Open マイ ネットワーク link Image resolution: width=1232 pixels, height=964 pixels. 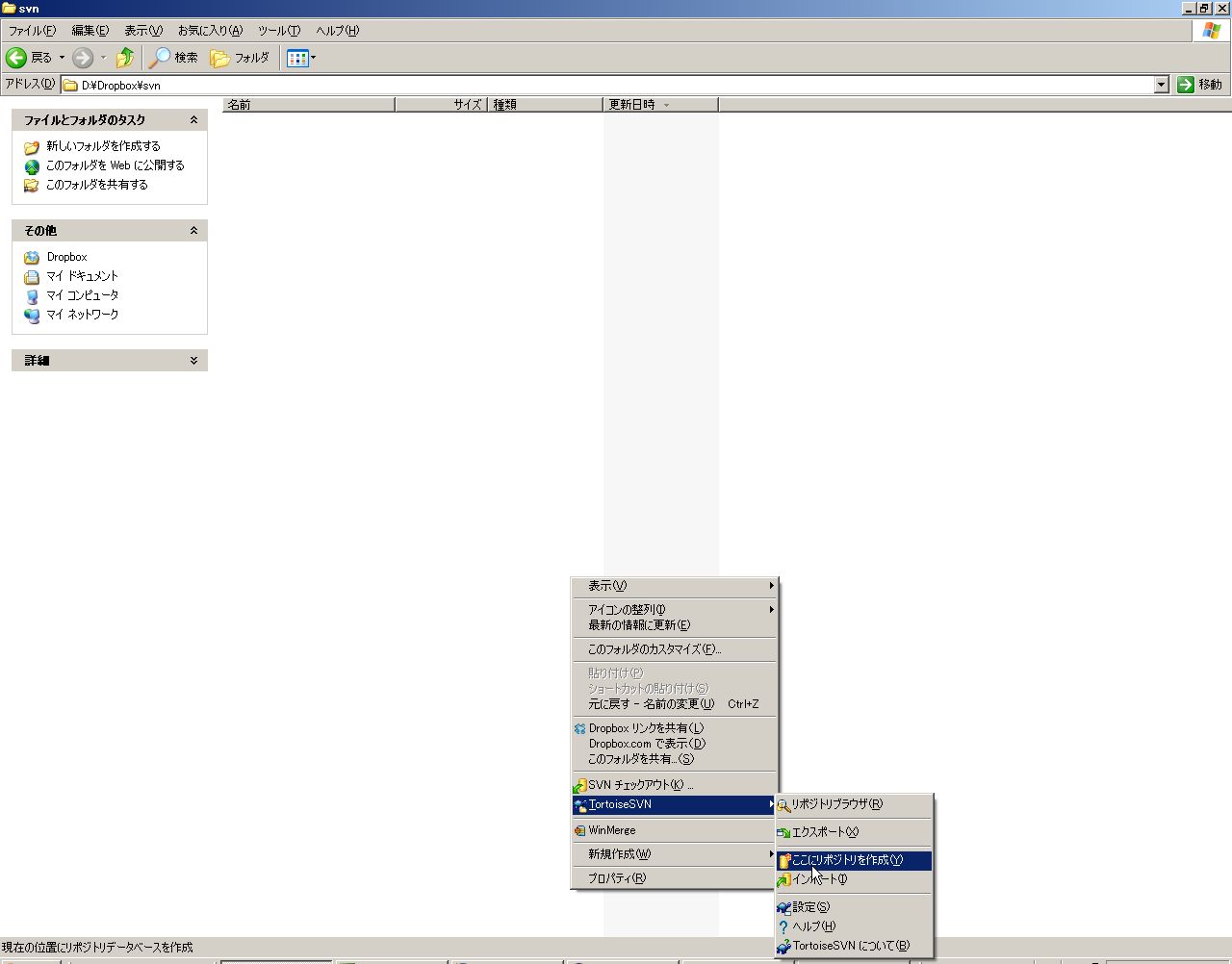[82, 315]
